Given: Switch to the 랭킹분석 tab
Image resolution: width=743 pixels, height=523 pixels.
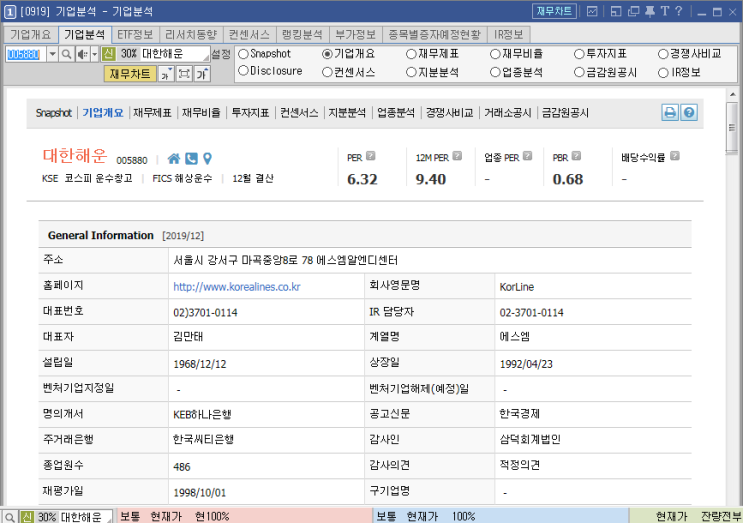Looking at the screenshot, I should pos(302,35).
